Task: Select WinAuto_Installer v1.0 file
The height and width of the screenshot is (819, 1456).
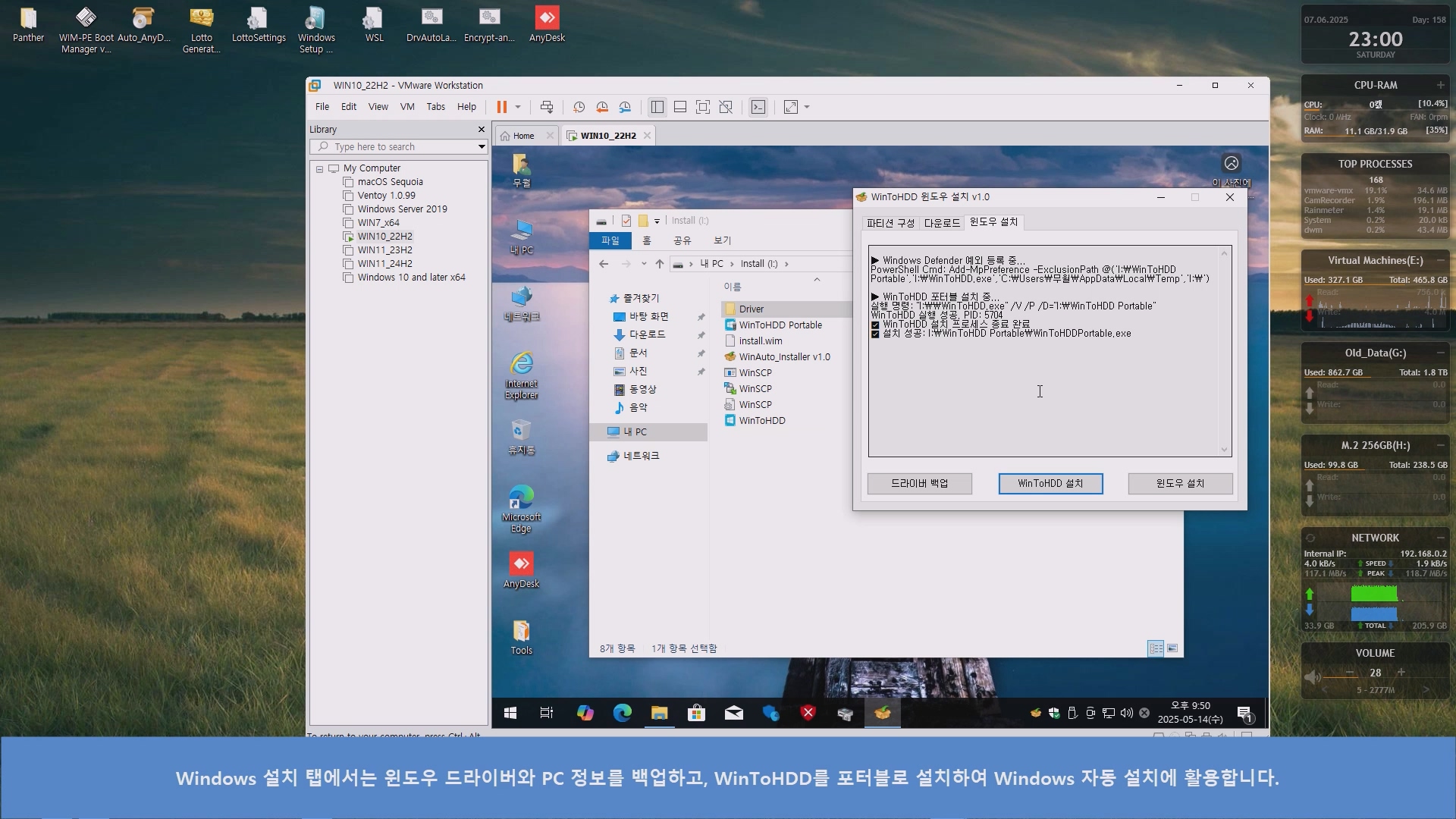Action: pos(784,357)
